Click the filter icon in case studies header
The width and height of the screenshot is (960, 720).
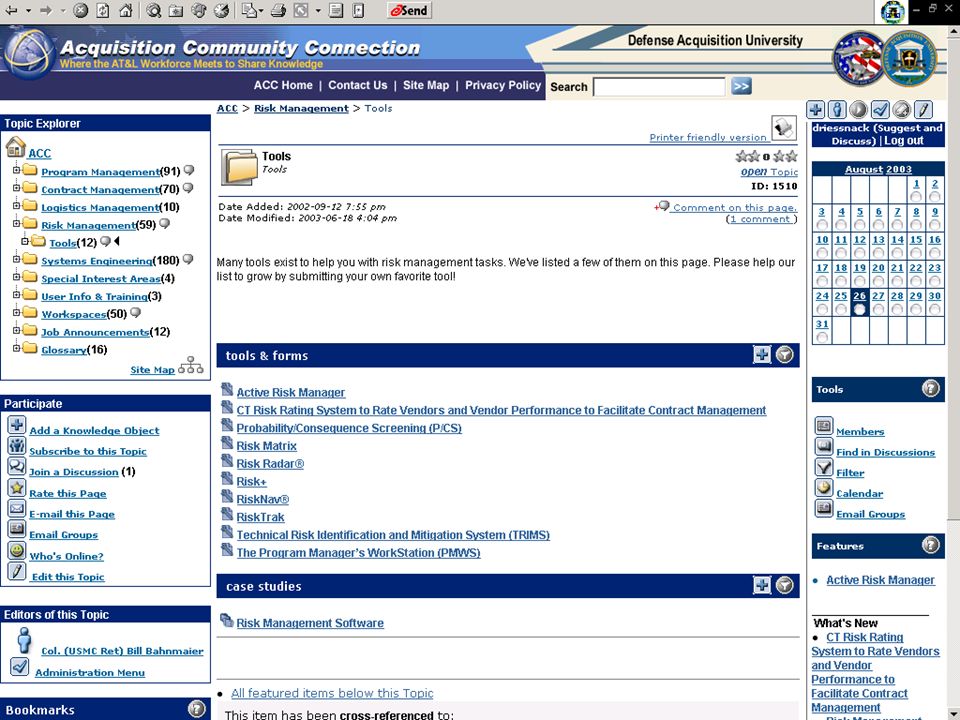tap(785, 585)
